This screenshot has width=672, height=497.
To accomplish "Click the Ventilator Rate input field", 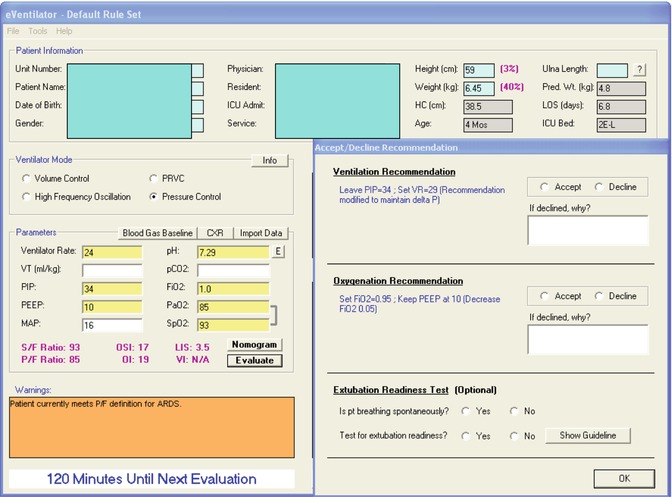I will (113, 253).
